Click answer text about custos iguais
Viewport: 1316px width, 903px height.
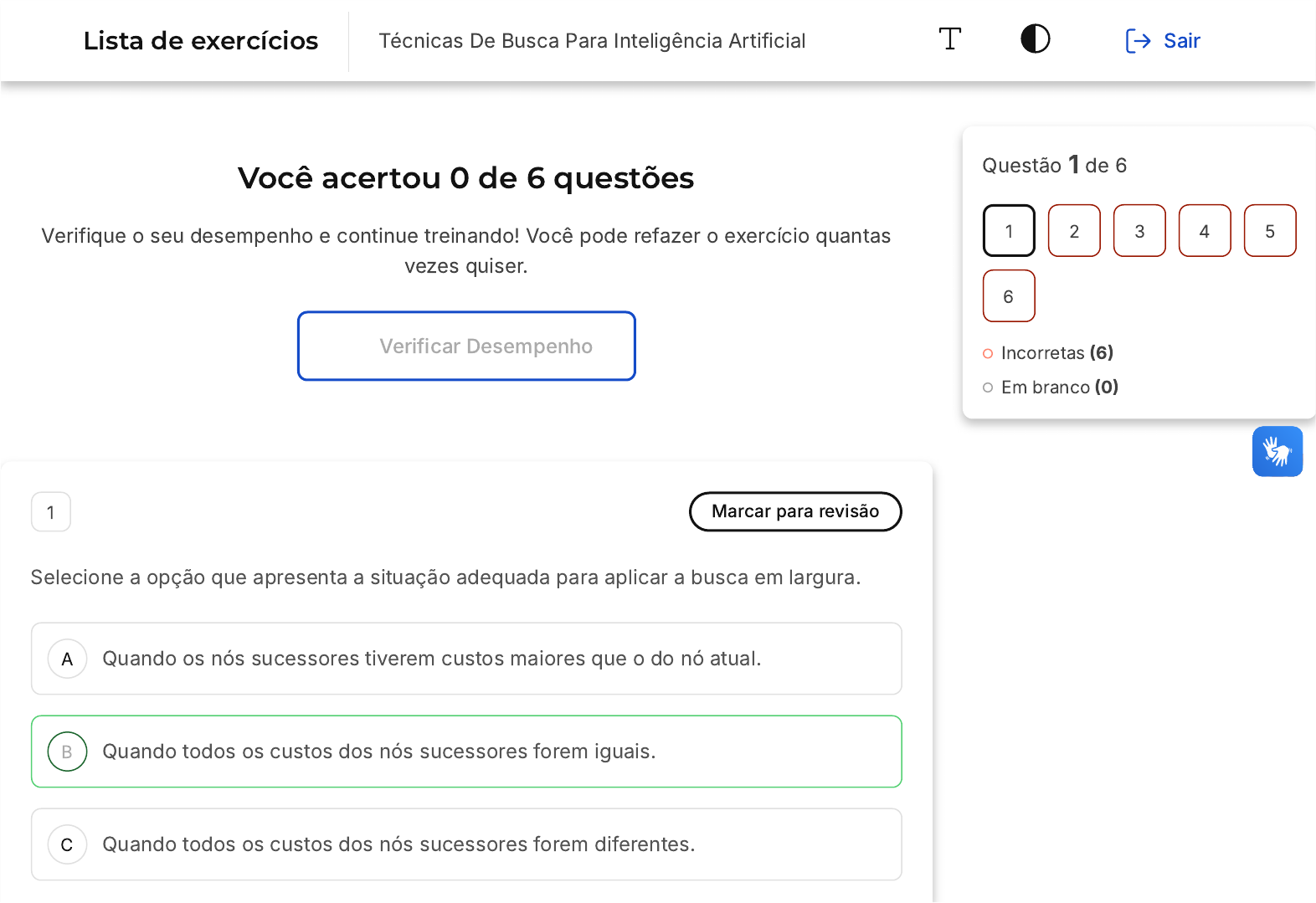pyautogui.click(x=379, y=752)
